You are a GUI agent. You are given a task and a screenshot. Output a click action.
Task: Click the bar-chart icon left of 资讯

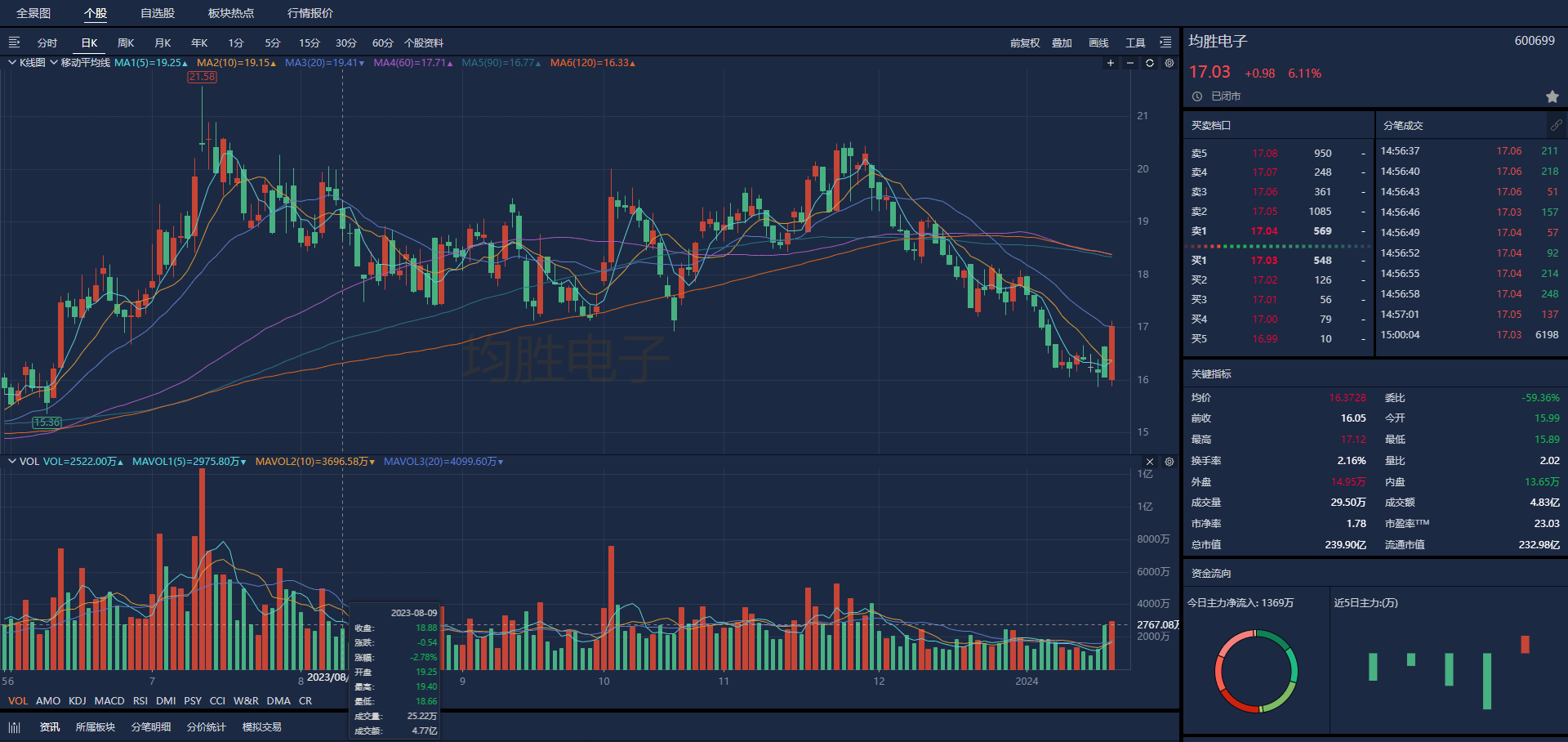pyautogui.click(x=15, y=727)
